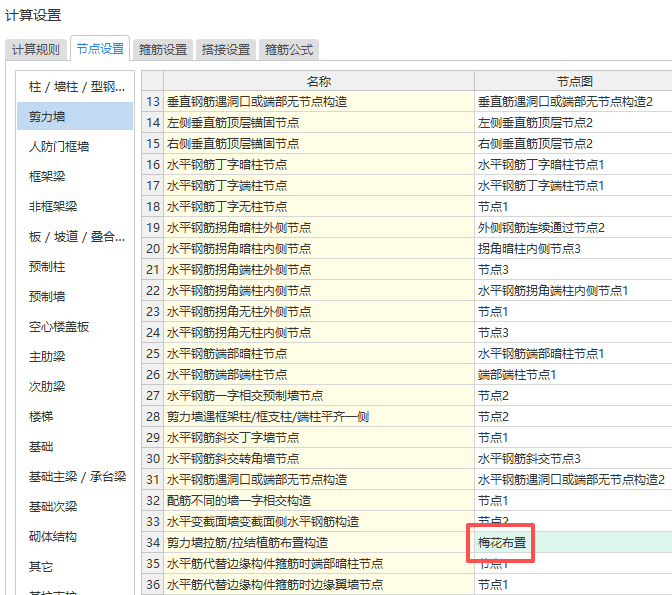The image size is (672, 595).
Task: Select row 14 左侧垂直筋顶层锚固节点
Action: [x=319, y=123]
